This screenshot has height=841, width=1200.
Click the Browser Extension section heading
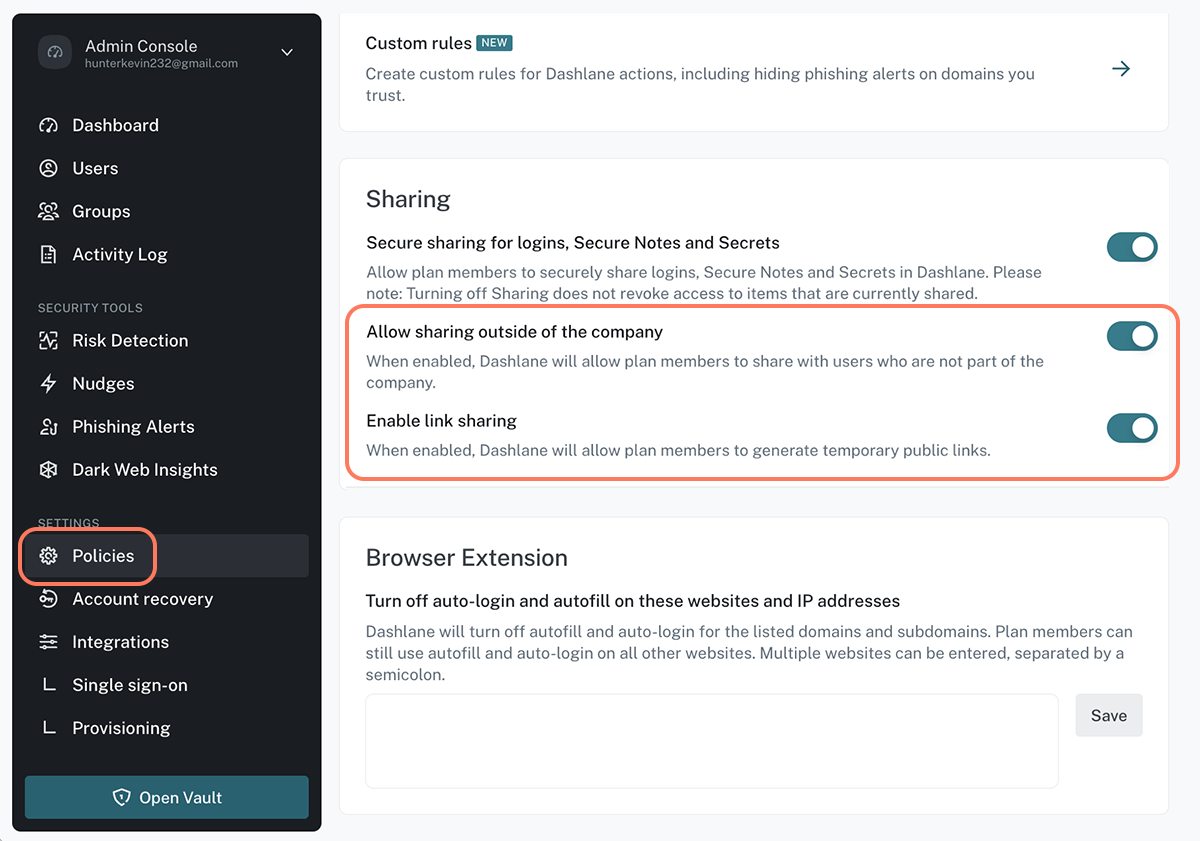click(466, 557)
